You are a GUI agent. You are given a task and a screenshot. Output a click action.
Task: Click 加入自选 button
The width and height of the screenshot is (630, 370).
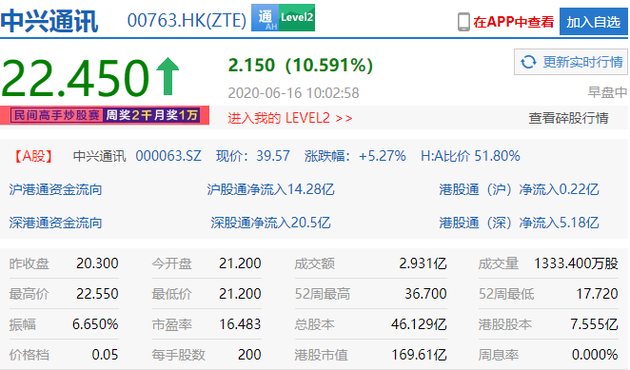click(x=593, y=22)
